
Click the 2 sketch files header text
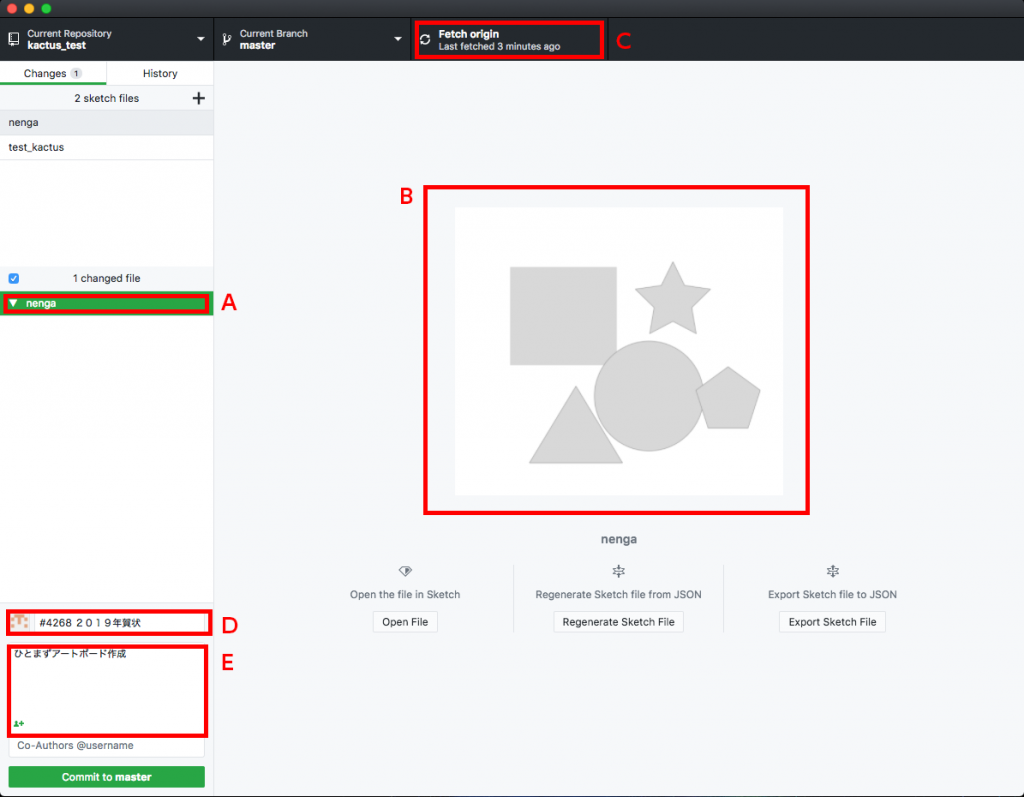(106, 98)
